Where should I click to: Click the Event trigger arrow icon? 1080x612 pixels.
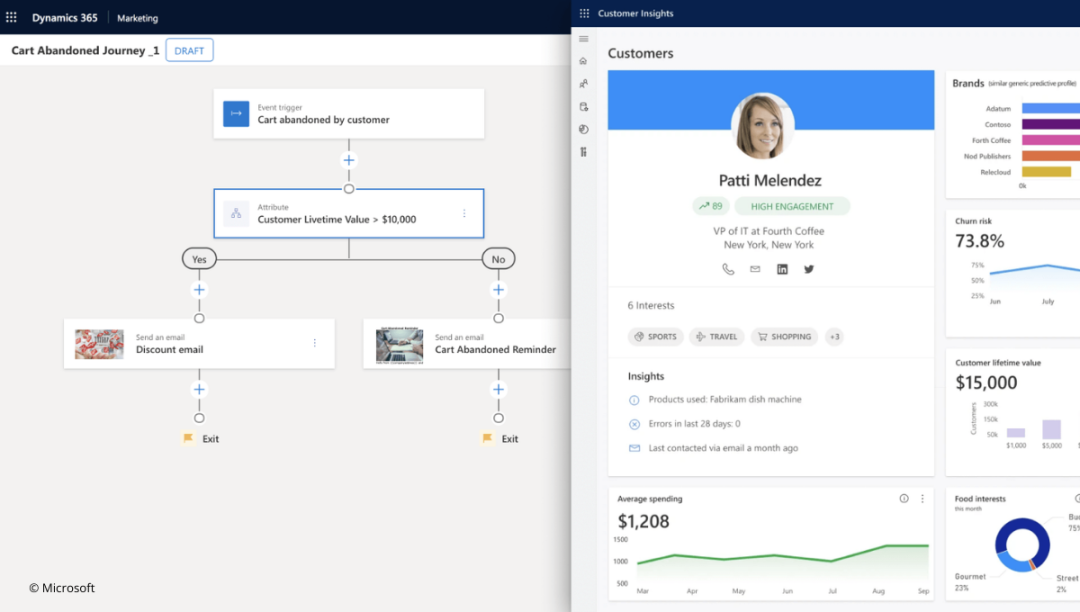point(236,114)
